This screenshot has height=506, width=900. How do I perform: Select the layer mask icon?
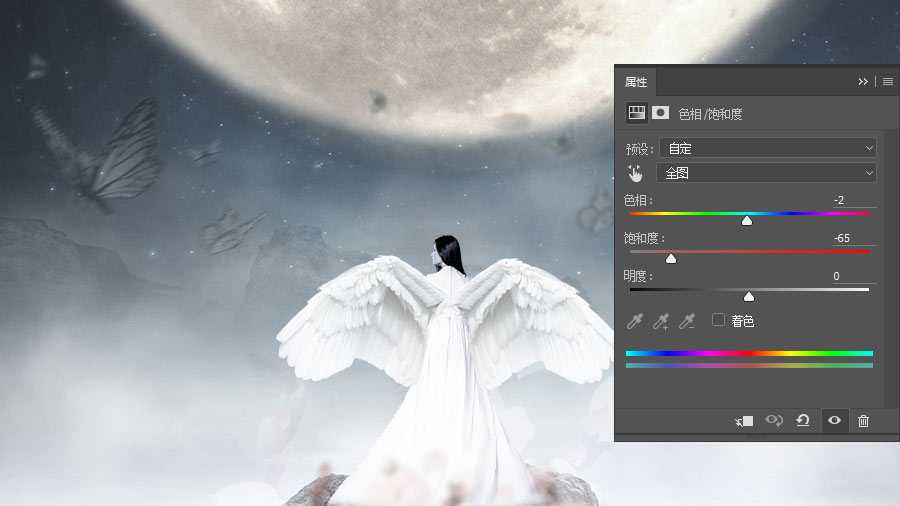(x=660, y=113)
